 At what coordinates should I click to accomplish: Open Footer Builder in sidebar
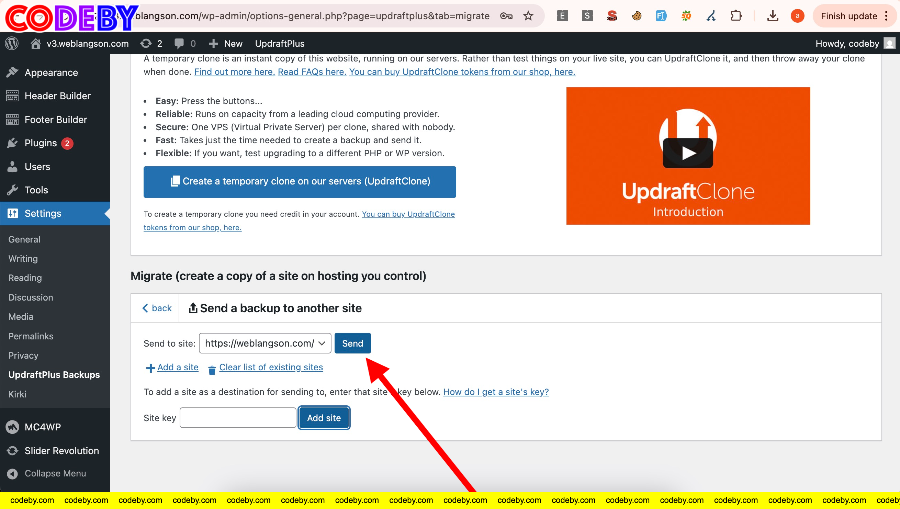pyautogui.click(x=55, y=119)
